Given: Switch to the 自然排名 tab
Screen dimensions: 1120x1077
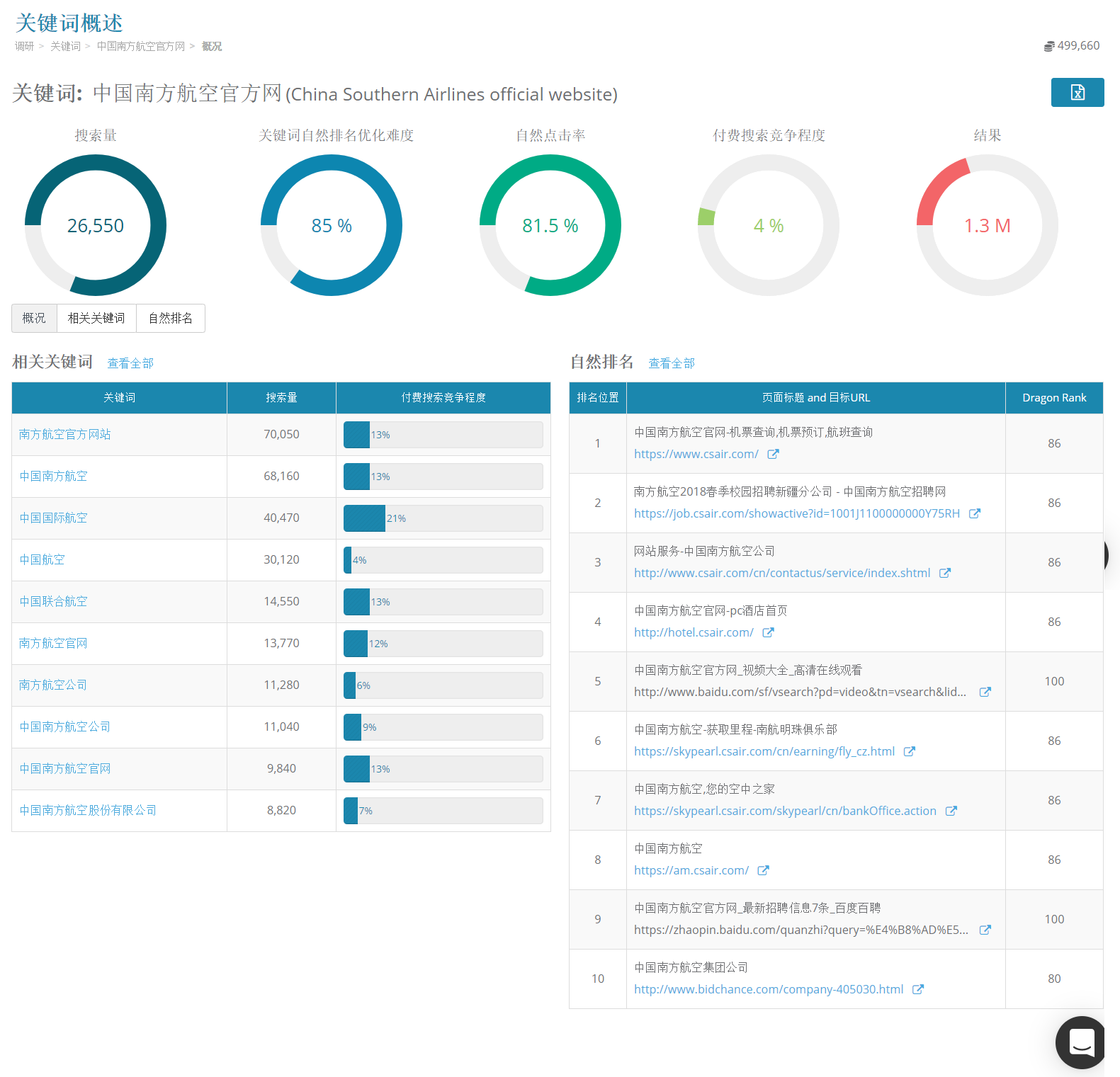Looking at the screenshot, I should (x=171, y=318).
